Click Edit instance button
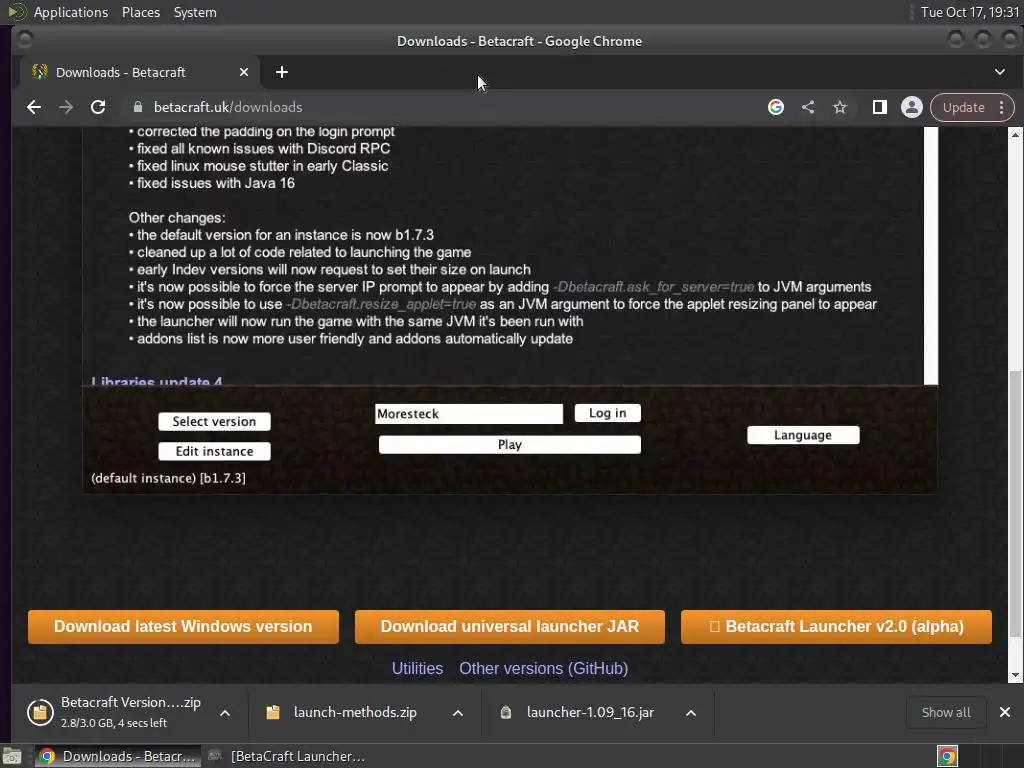 214,451
